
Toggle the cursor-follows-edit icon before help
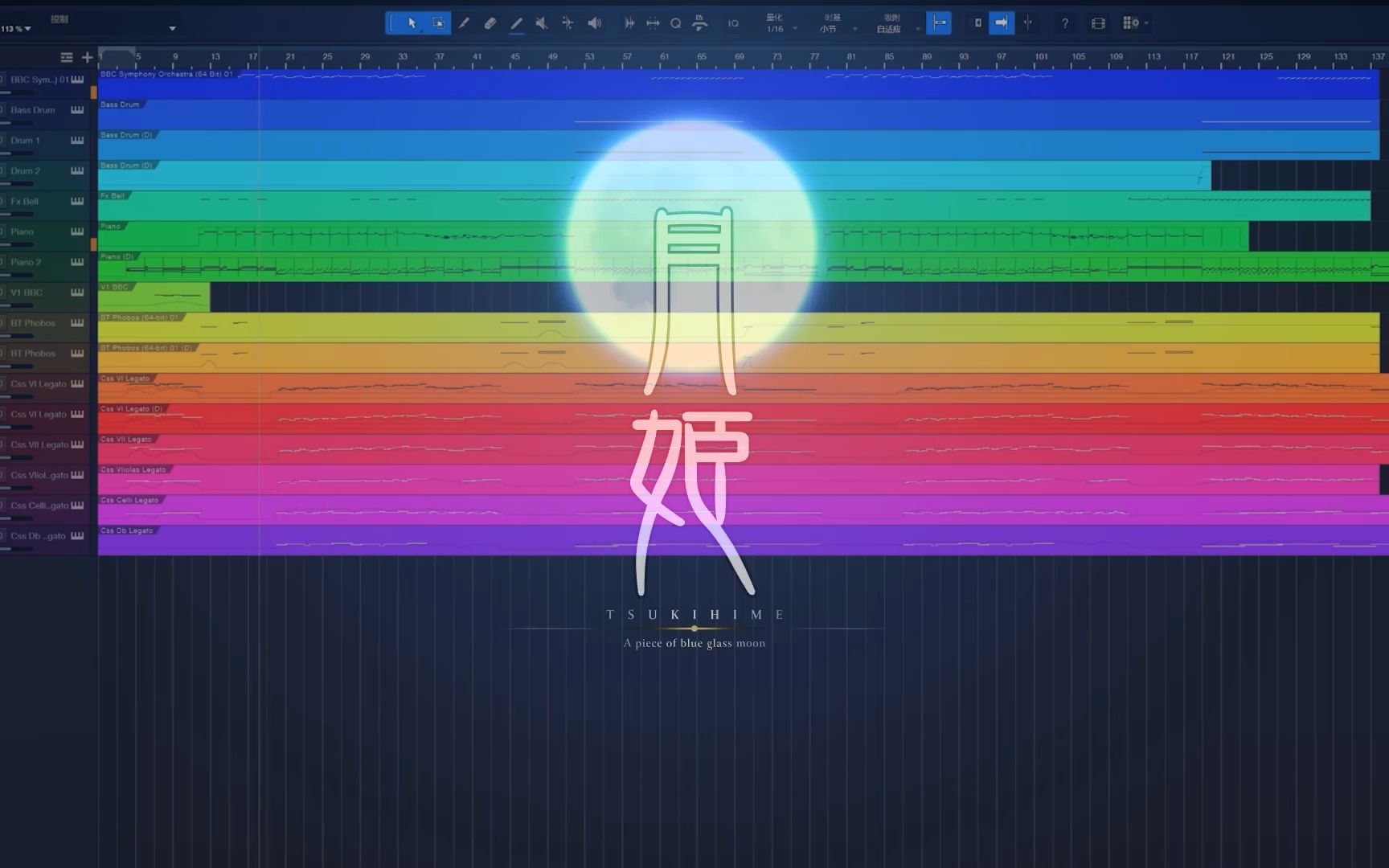[1027, 23]
